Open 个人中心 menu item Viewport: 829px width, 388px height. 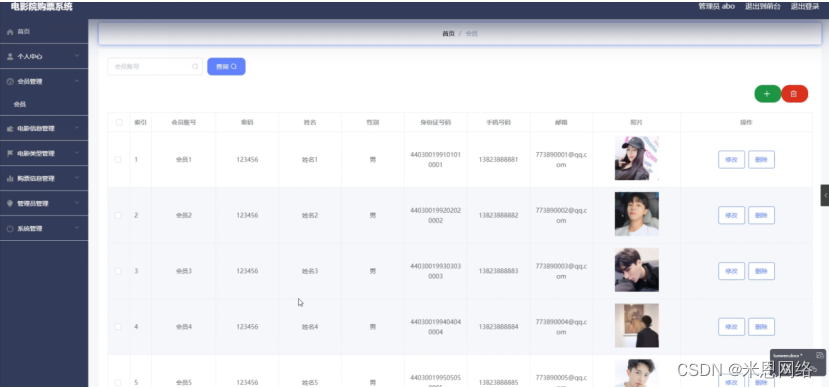click(x=44, y=57)
